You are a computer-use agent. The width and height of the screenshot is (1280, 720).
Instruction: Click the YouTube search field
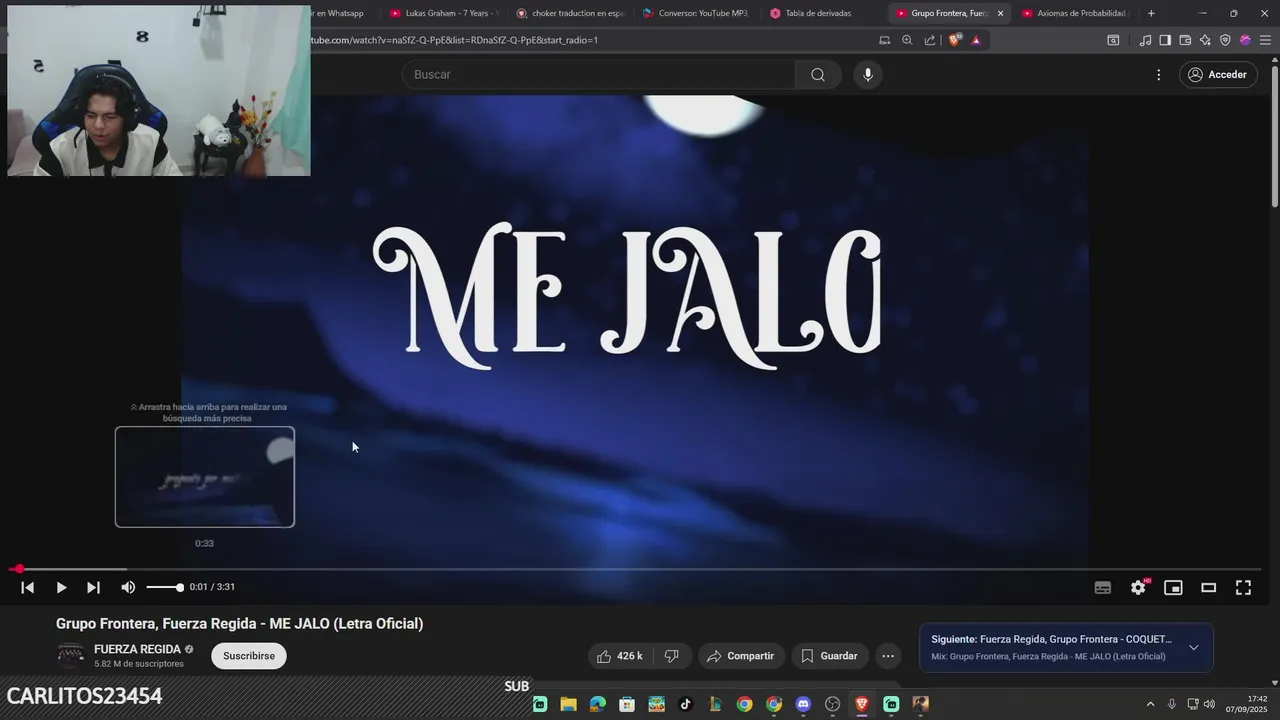(598, 75)
